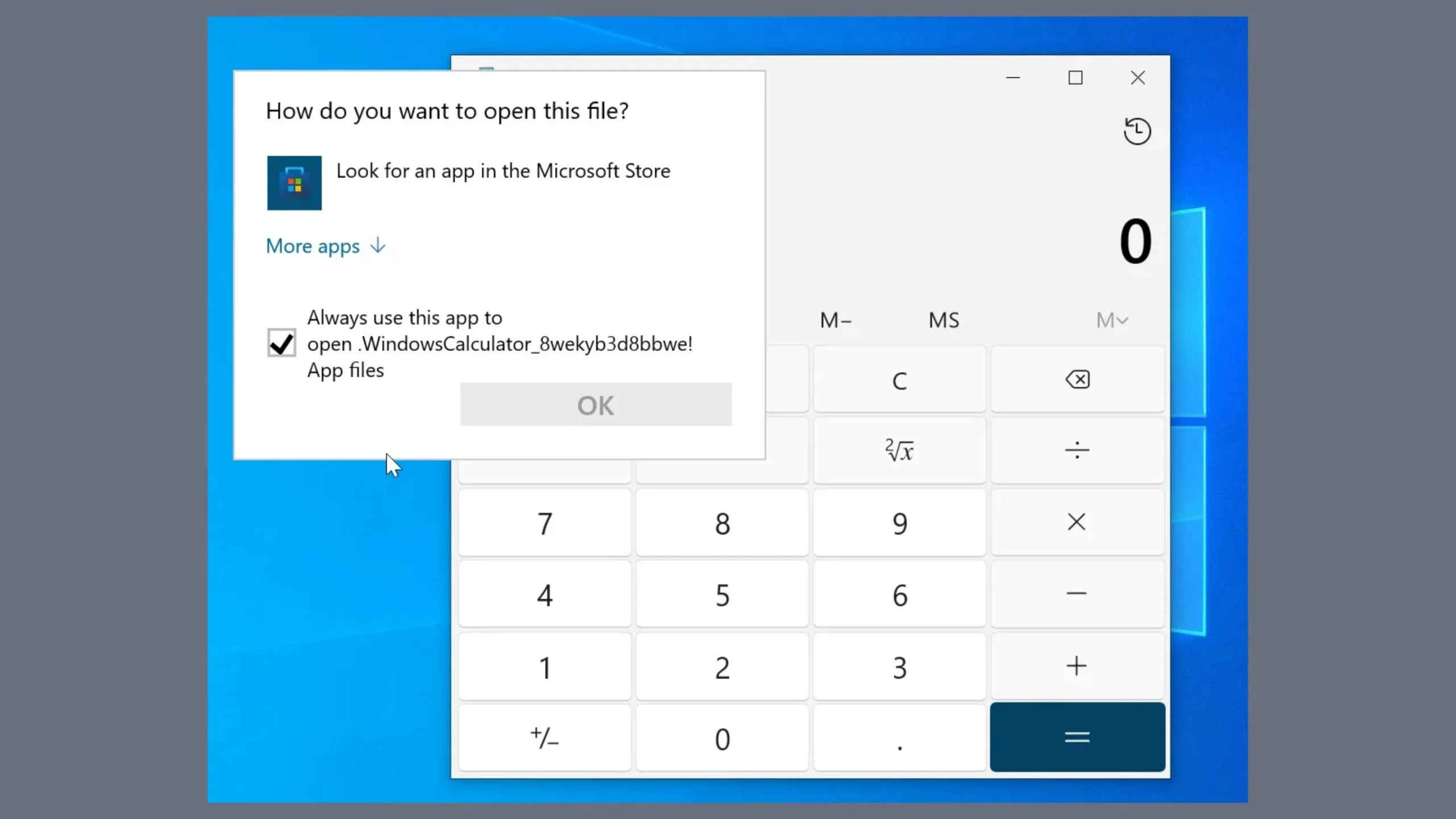Image resolution: width=1456 pixels, height=819 pixels.
Task: Select Look for an app in the Microsoft Store
Action: [x=503, y=171]
